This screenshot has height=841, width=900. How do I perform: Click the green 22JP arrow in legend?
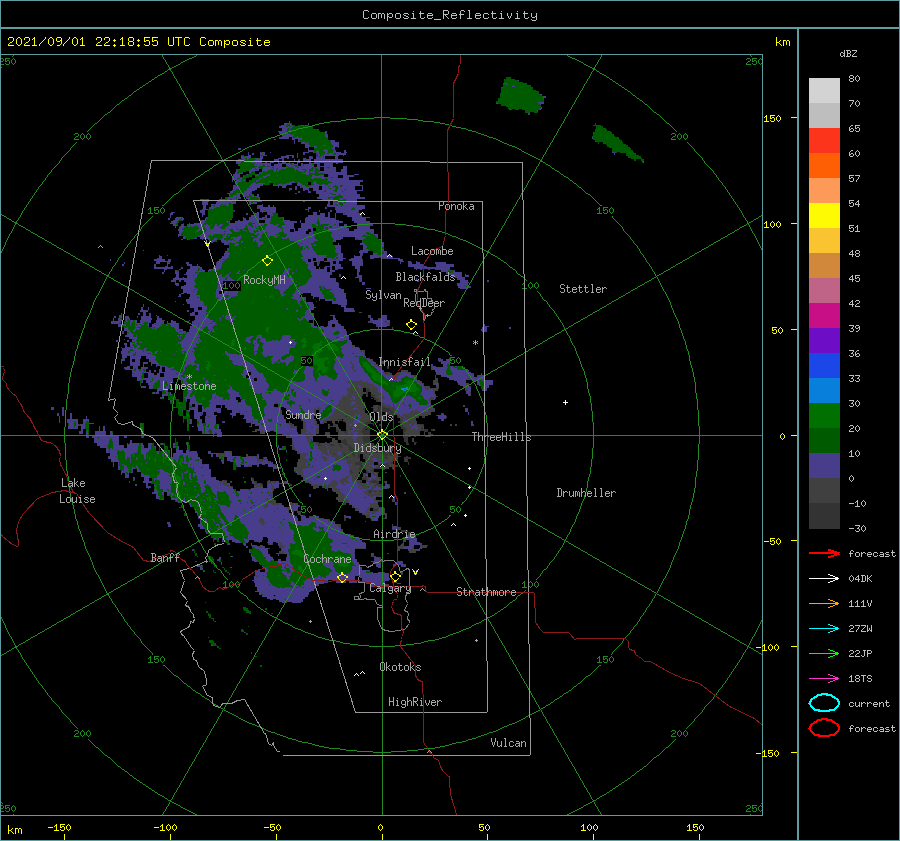[x=824, y=653]
